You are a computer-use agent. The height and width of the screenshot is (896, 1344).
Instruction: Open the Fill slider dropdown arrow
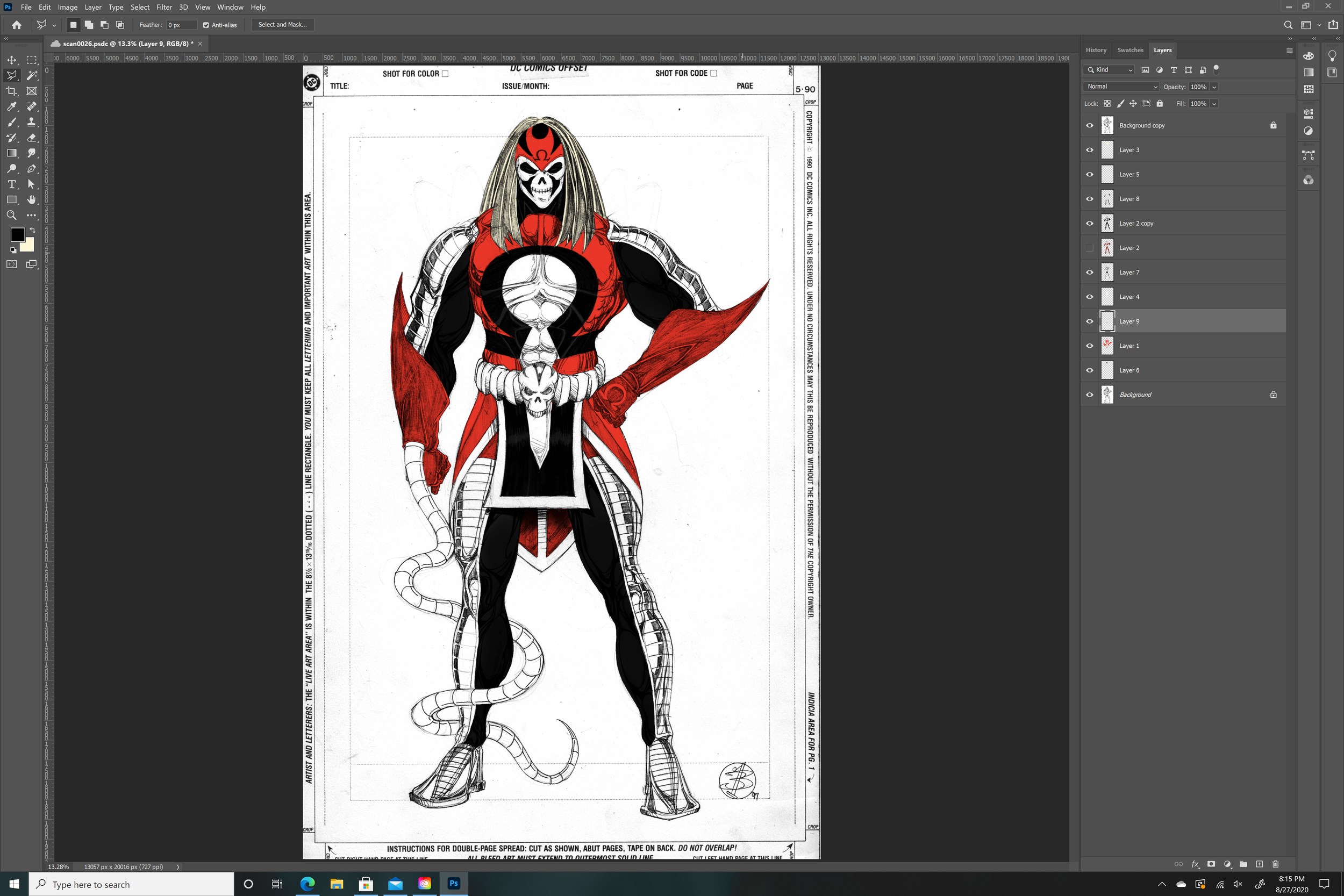[1214, 103]
